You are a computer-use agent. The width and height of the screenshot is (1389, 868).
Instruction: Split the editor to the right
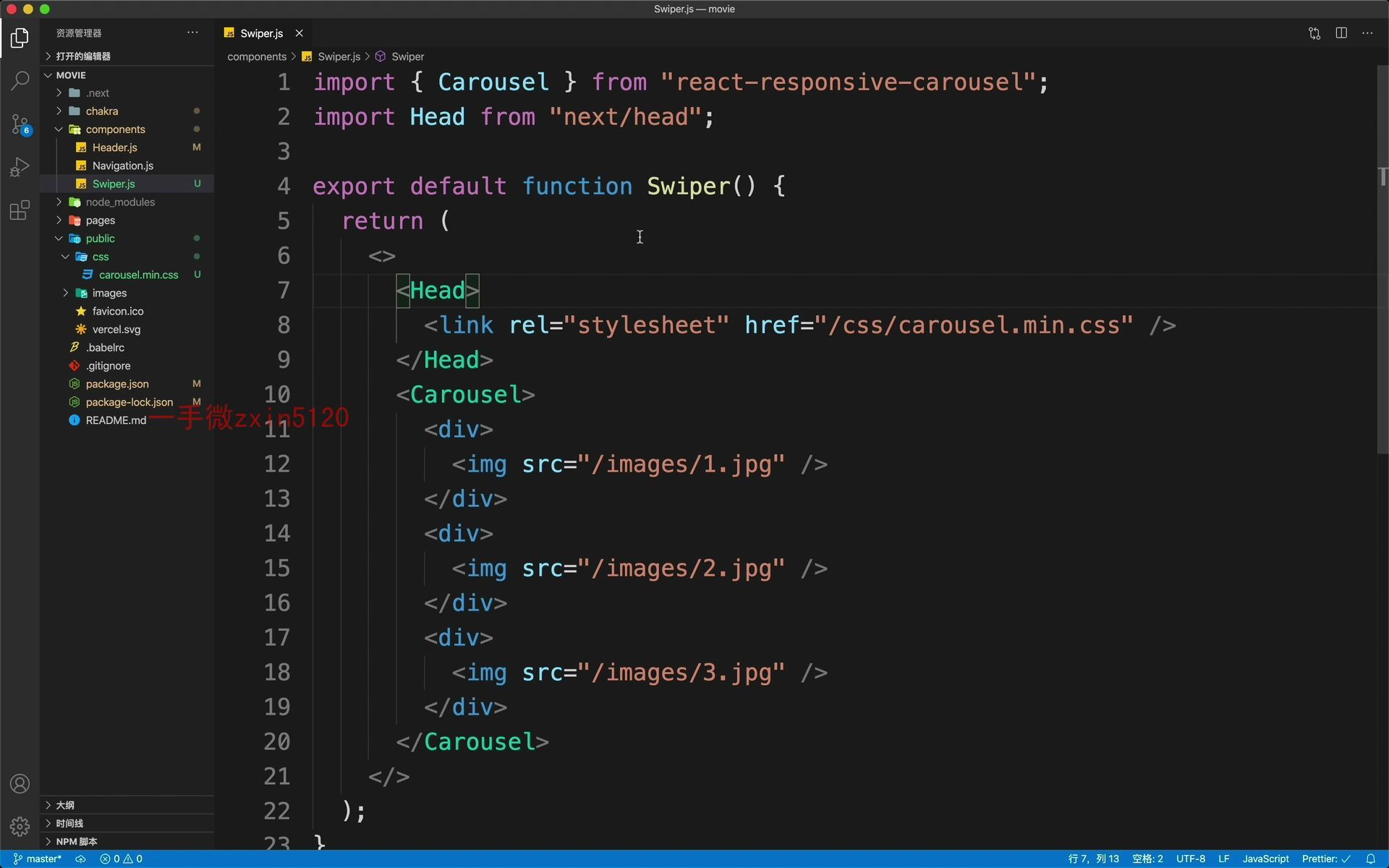(x=1341, y=33)
